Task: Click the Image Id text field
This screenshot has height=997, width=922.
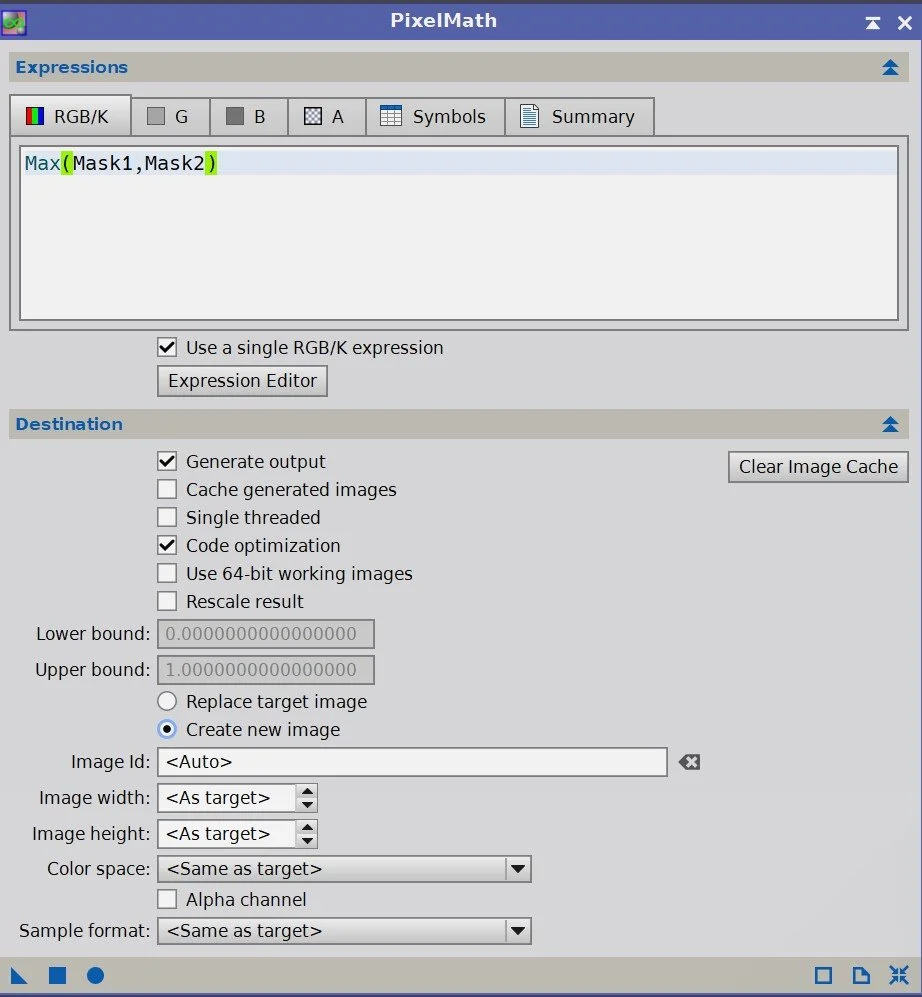Action: 412,762
